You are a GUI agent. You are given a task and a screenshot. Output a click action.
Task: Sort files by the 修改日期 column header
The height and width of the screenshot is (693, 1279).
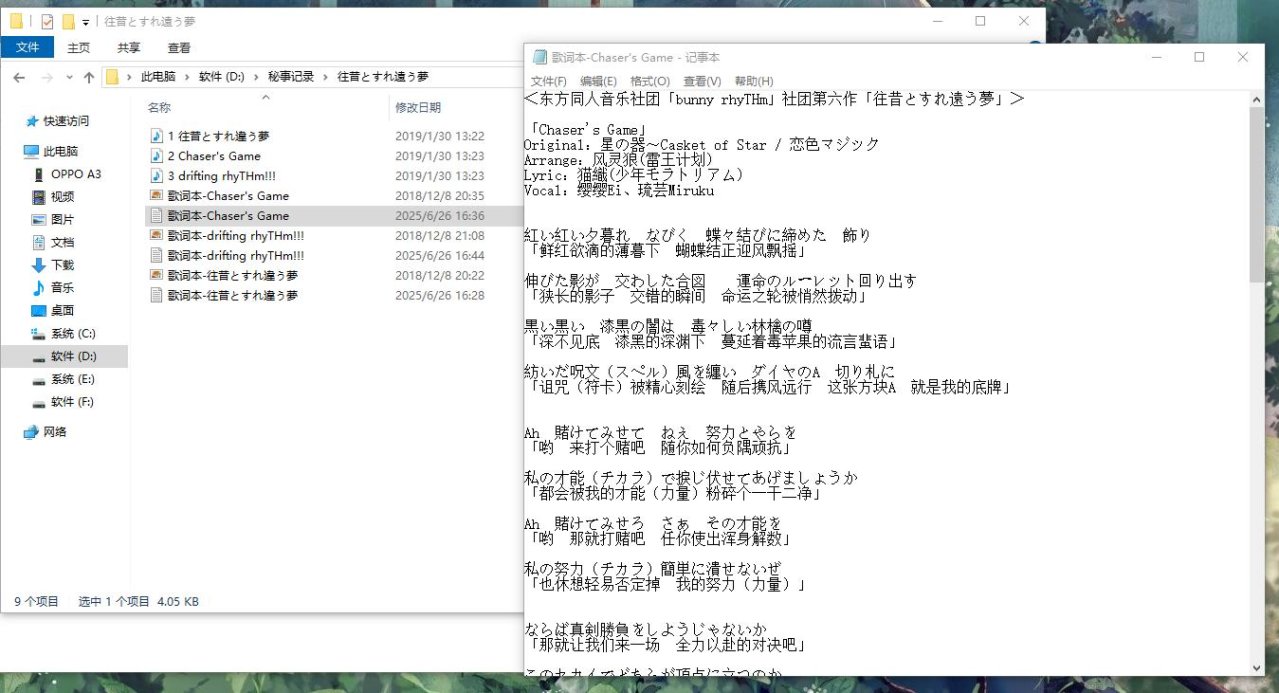click(x=418, y=107)
